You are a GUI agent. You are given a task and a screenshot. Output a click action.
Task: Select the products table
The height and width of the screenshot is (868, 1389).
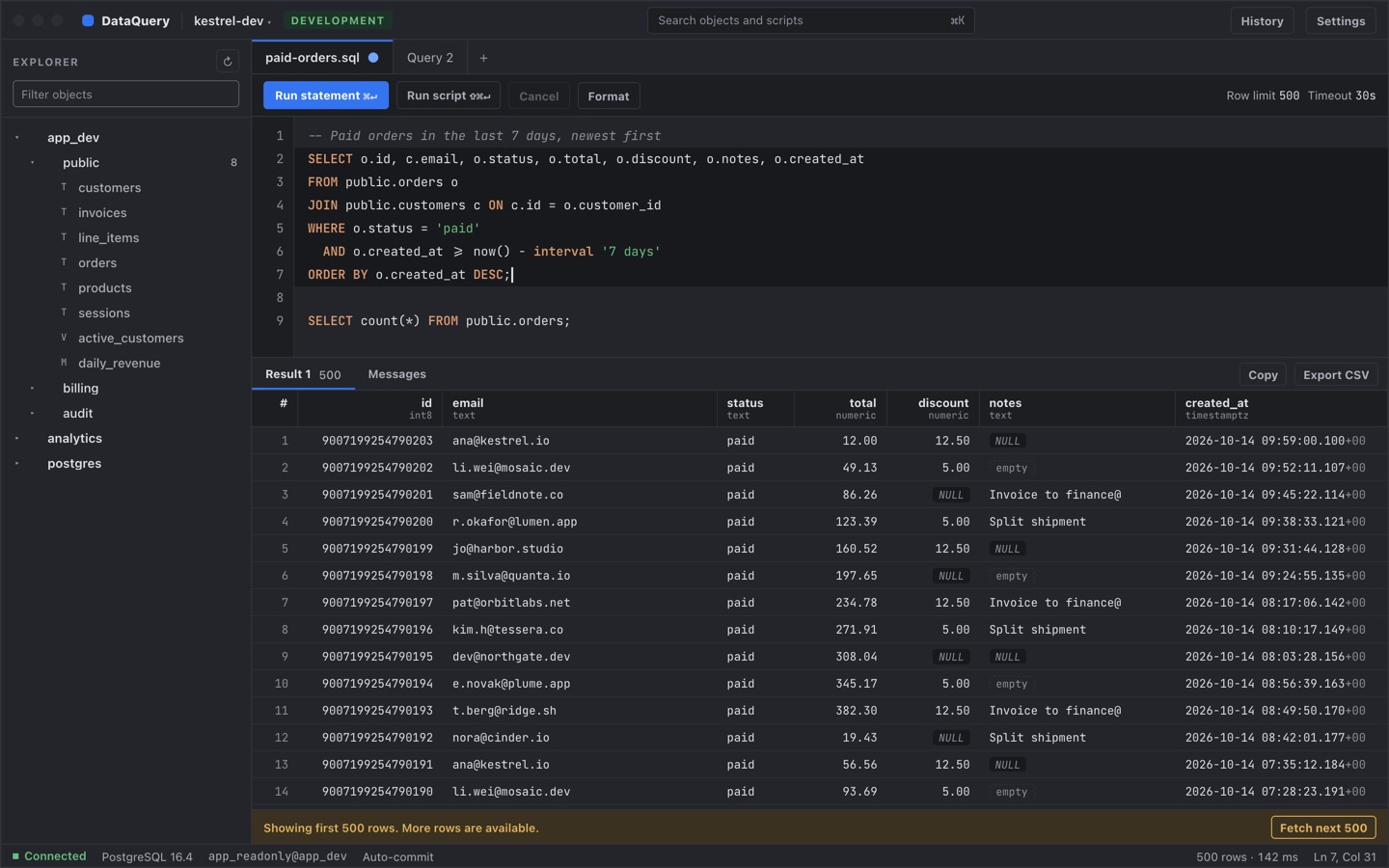coord(125,287)
